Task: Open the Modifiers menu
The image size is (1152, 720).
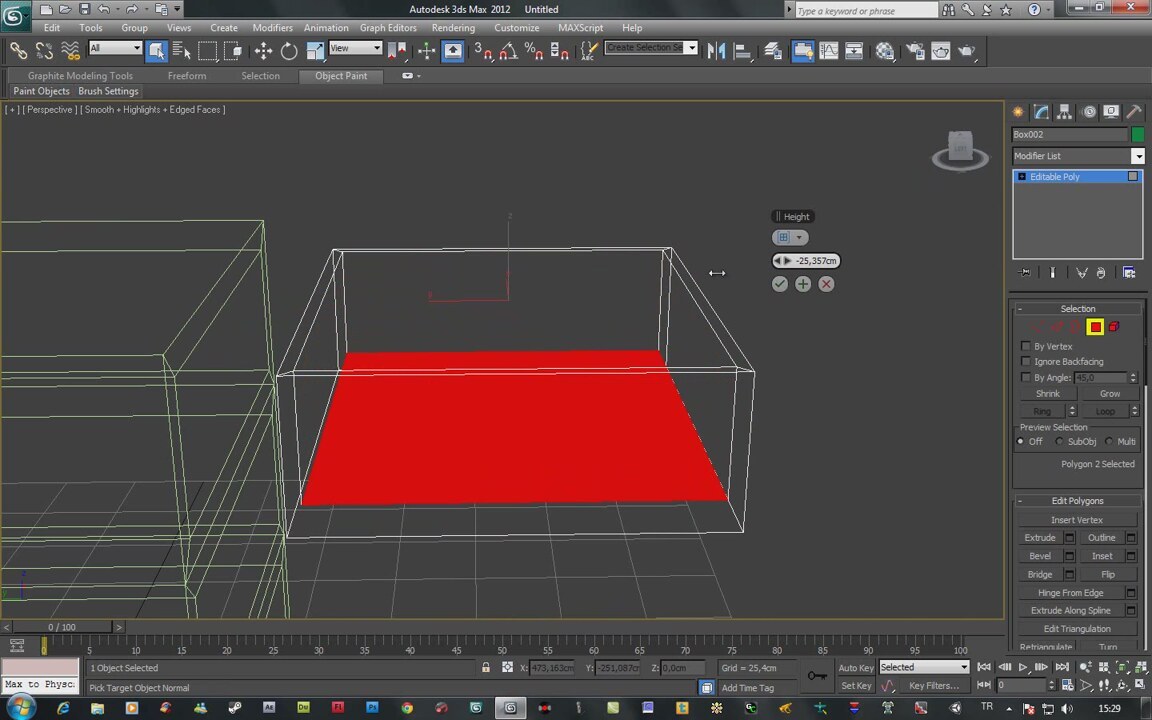Action: tap(273, 28)
